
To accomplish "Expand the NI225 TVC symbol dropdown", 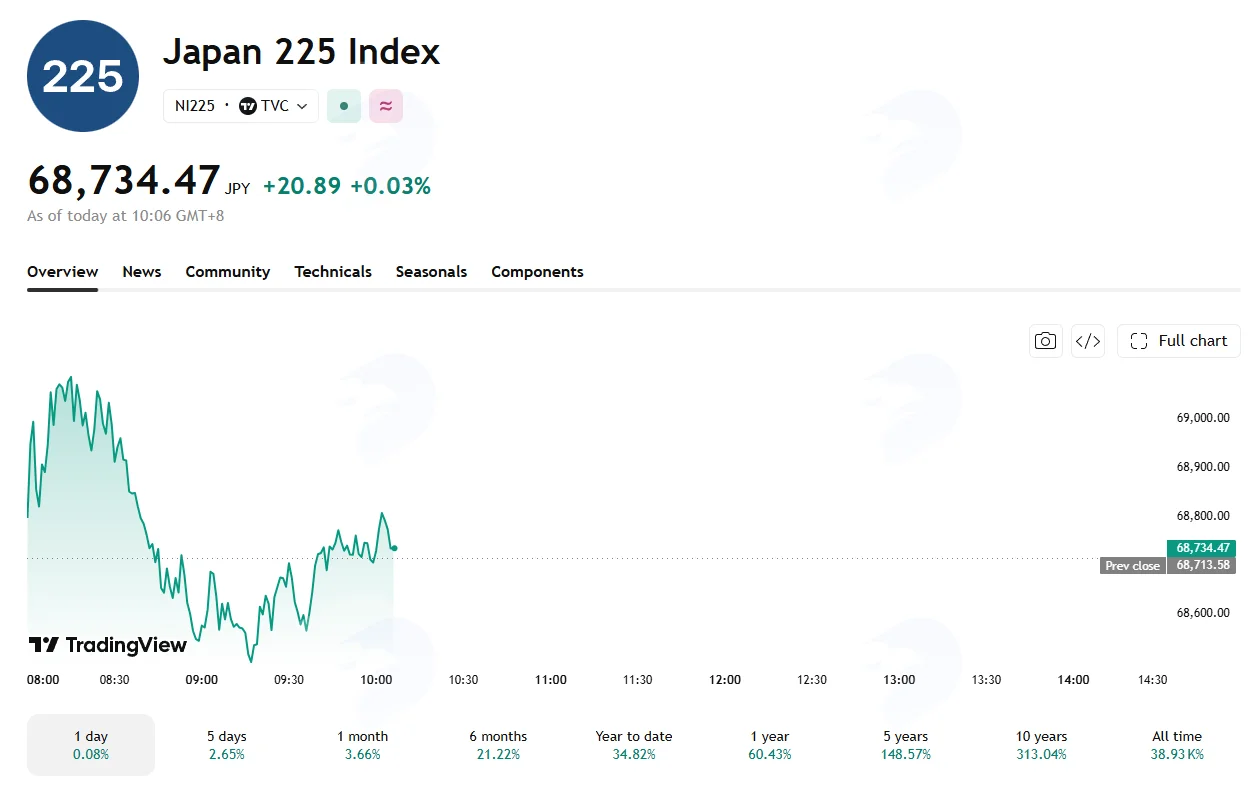I will (x=241, y=106).
